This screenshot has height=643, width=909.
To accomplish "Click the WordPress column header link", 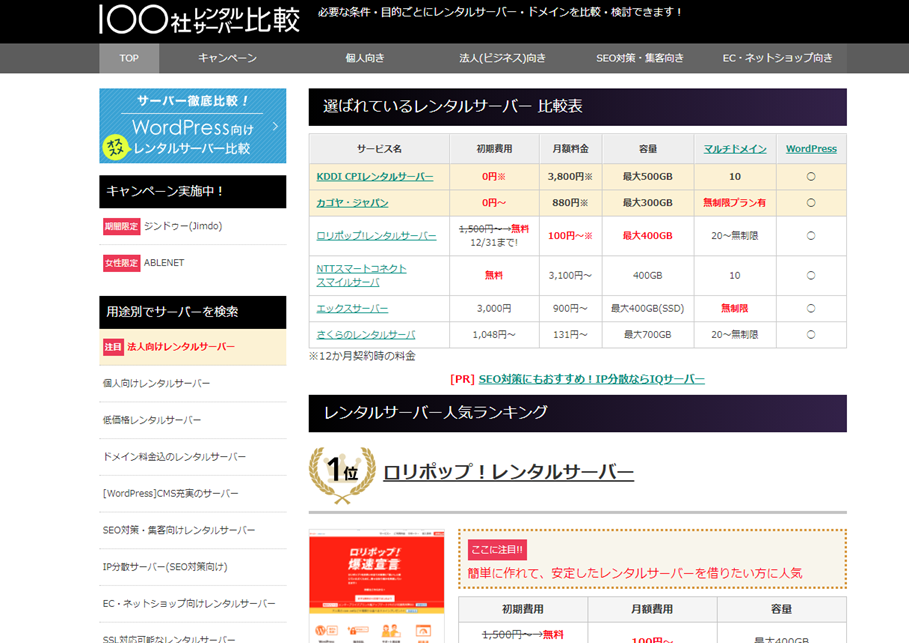I will pos(811,149).
